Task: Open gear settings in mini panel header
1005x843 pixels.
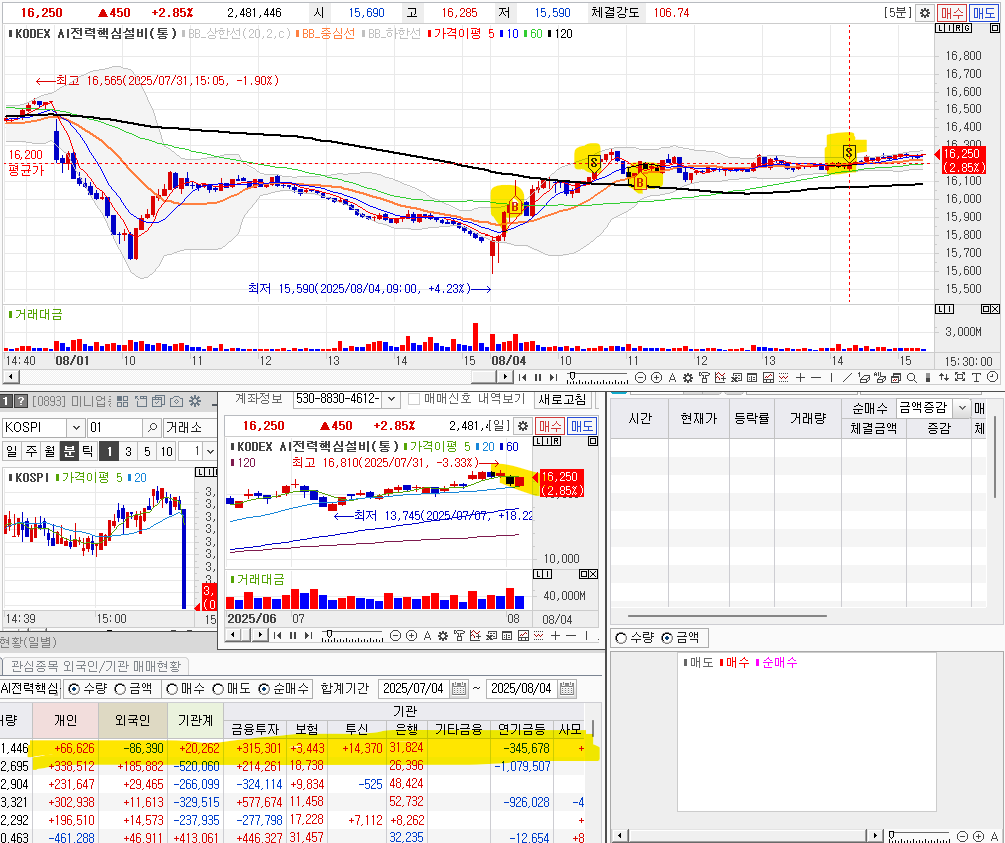Action: [x=195, y=401]
